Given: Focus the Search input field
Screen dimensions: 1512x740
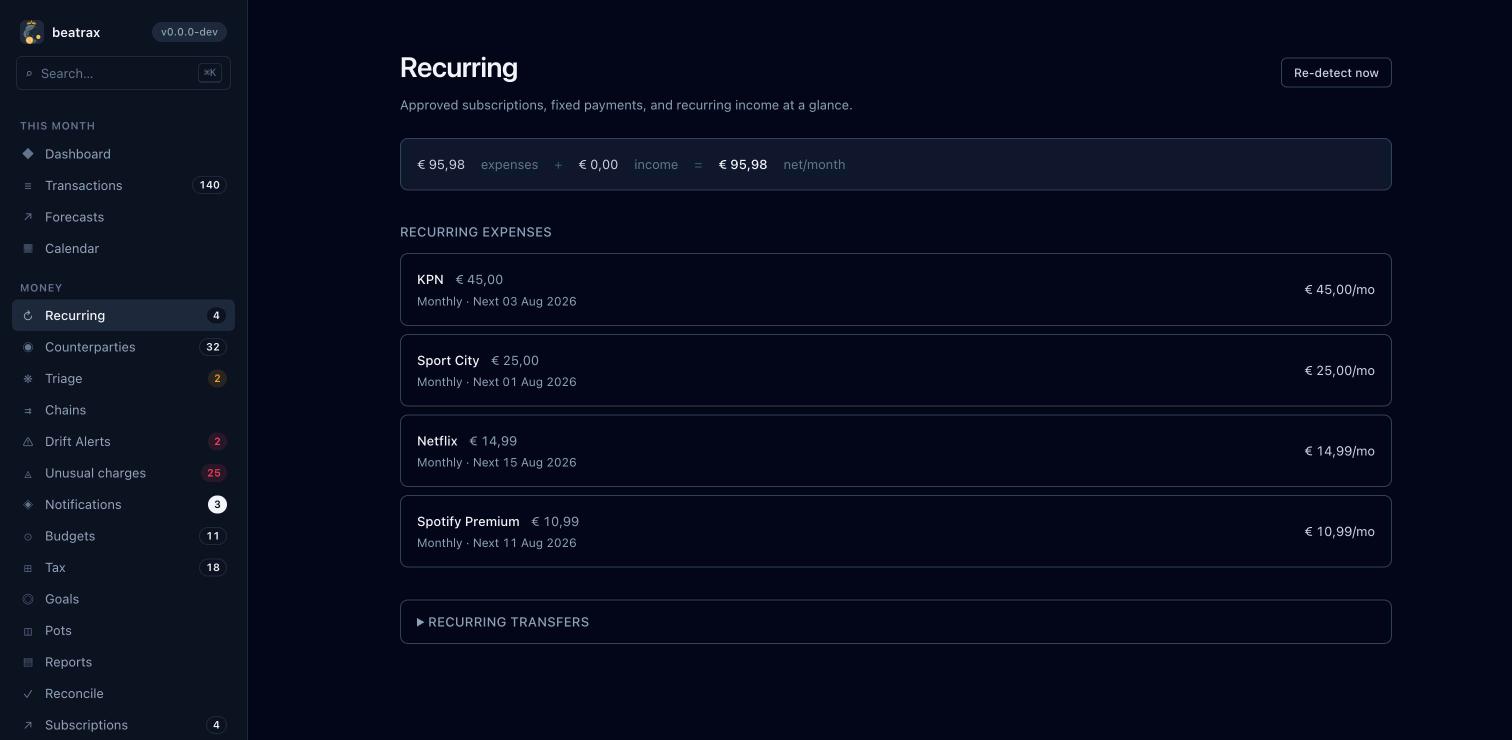Looking at the screenshot, I should point(123,73).
